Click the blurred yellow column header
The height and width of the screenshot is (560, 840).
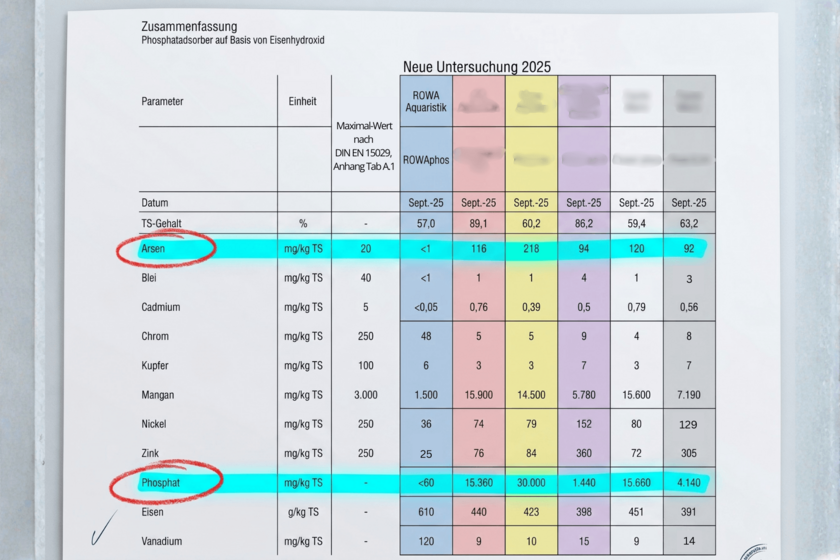click(531, 101)
